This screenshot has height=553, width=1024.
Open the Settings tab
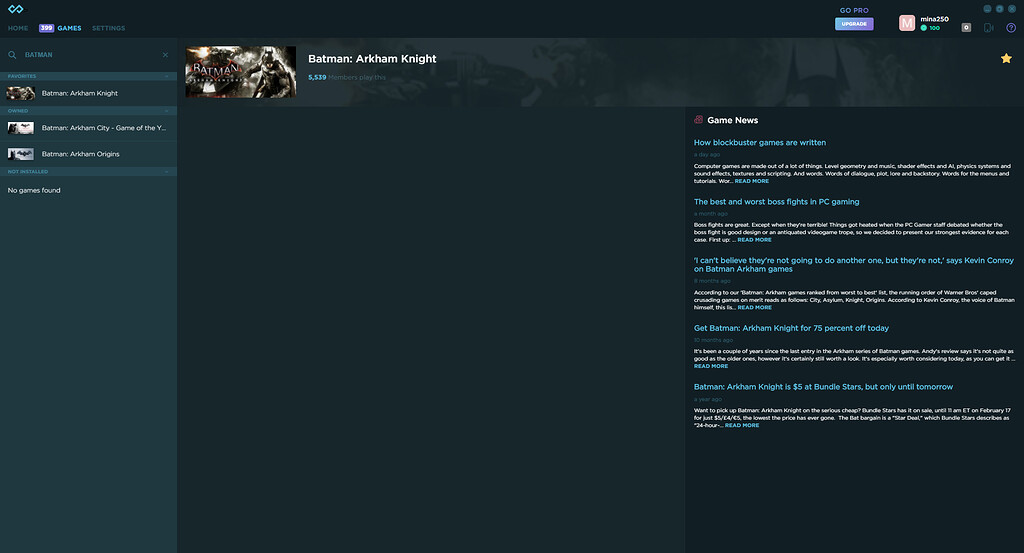coord(109,28)
